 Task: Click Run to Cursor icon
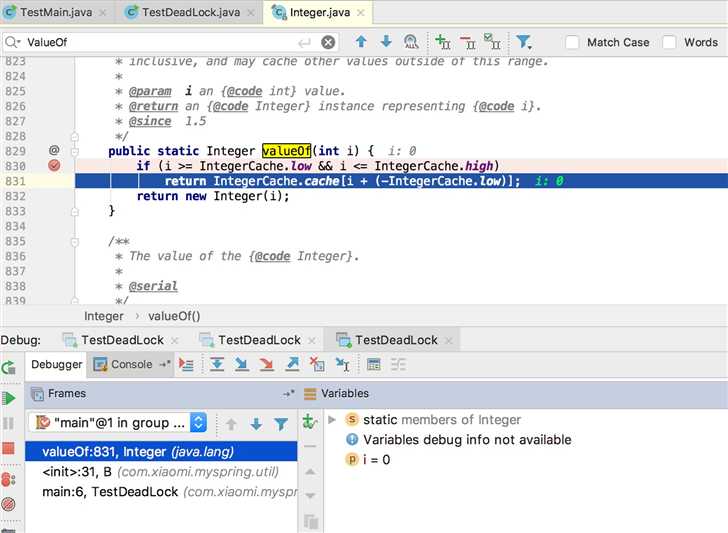click(343, 364)
